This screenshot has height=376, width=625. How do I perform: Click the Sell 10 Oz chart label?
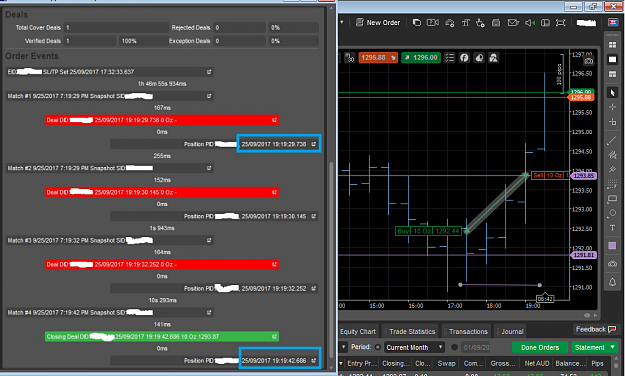(550, 175)
